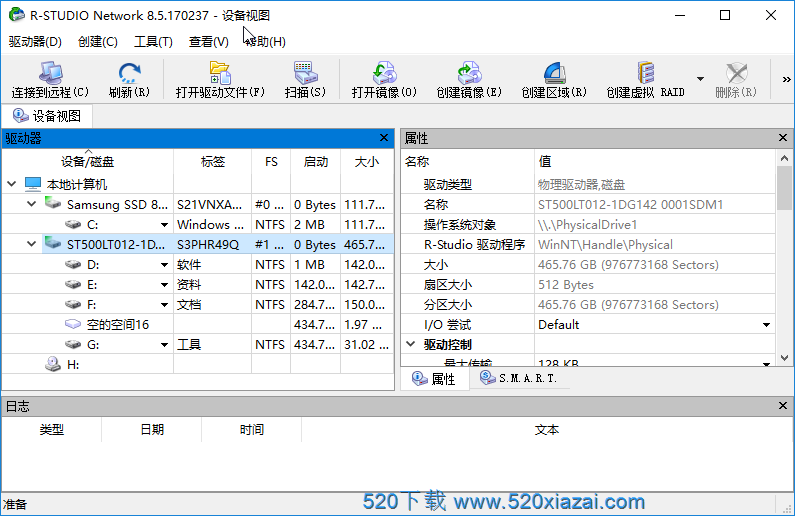Click the D: partition disk icon
This screenshot has width=795, height=516.
[73, 264]
